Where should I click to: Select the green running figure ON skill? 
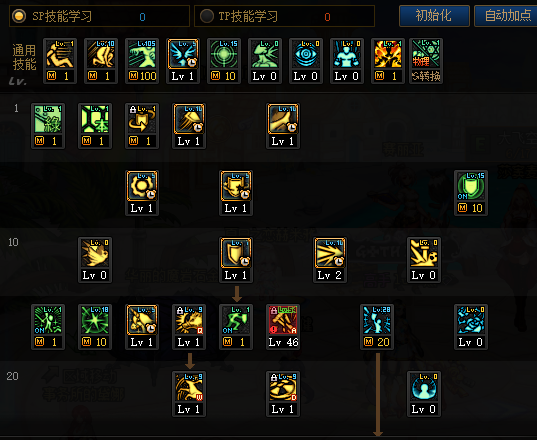(x=236, y=327)
